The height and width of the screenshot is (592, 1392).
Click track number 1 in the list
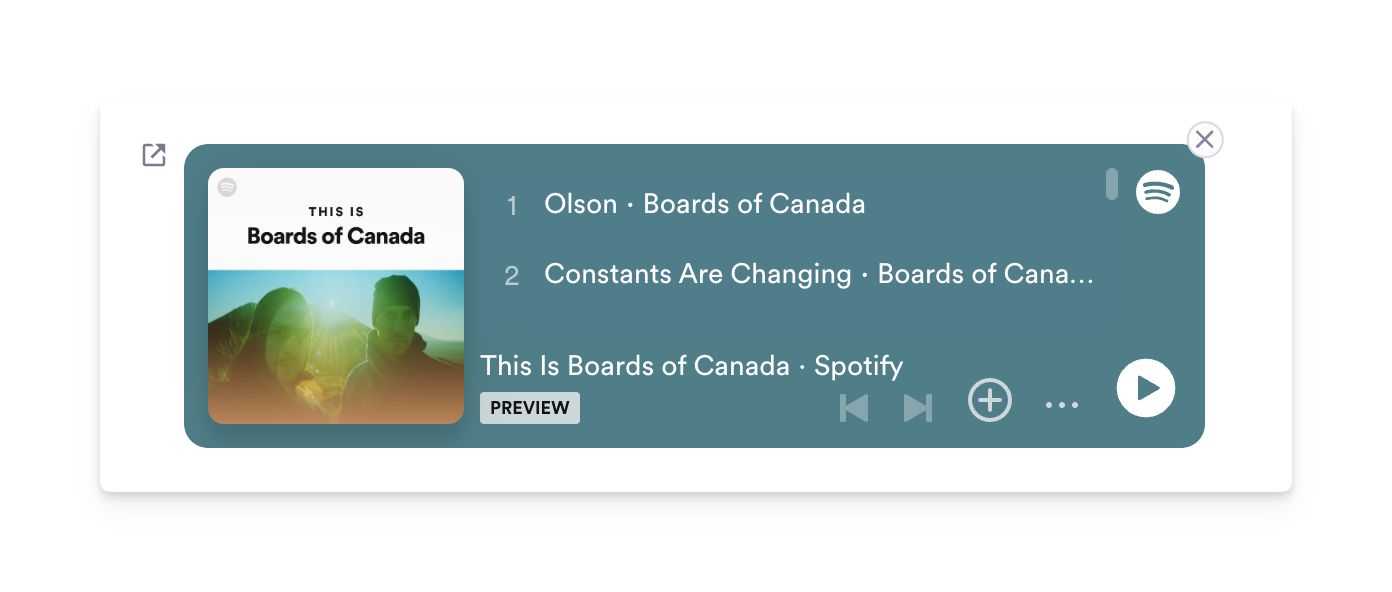(512, 206)
